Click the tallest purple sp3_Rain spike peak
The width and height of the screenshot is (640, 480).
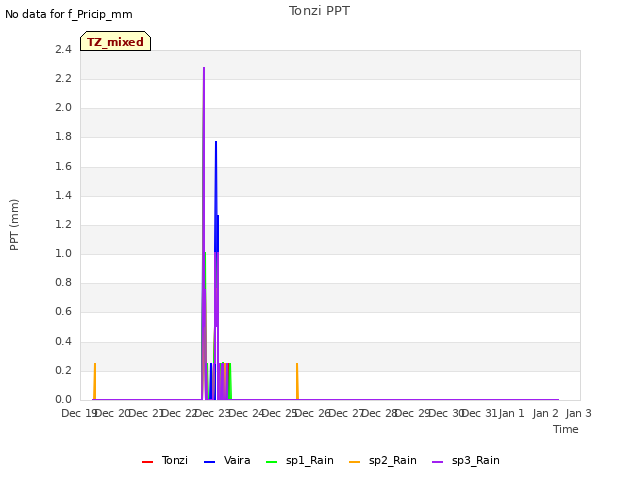pos(204,68)
